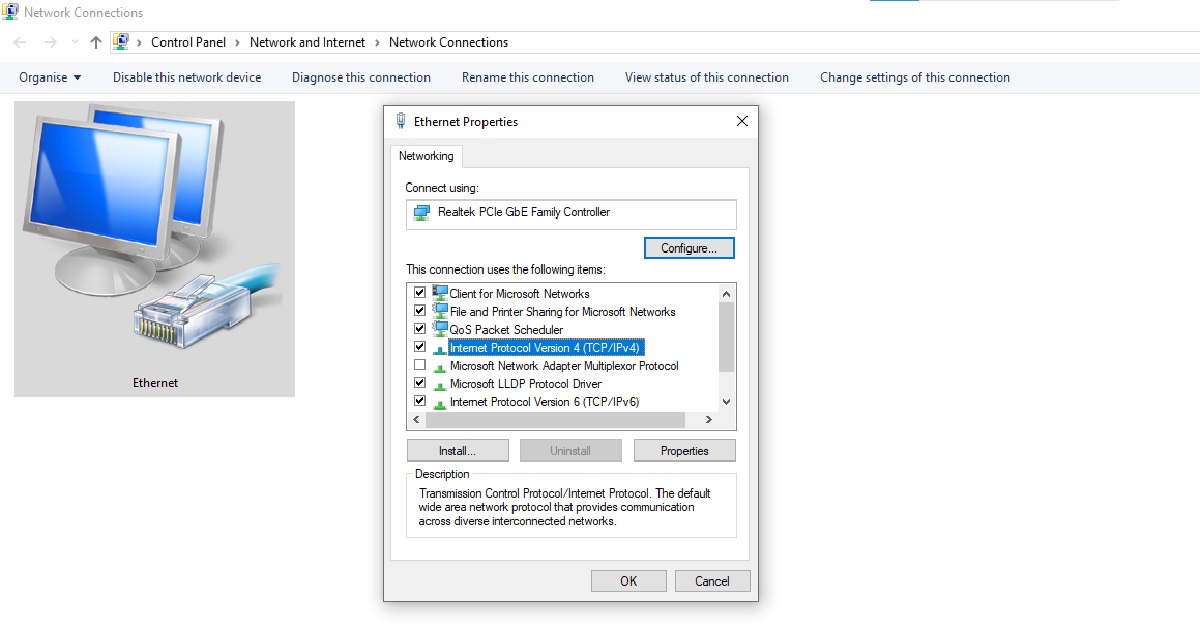The width and height of the screenshot is (1200, 629).
Task: Click the horizontal scrollbar right arrow
Action: tap(709, 420)
